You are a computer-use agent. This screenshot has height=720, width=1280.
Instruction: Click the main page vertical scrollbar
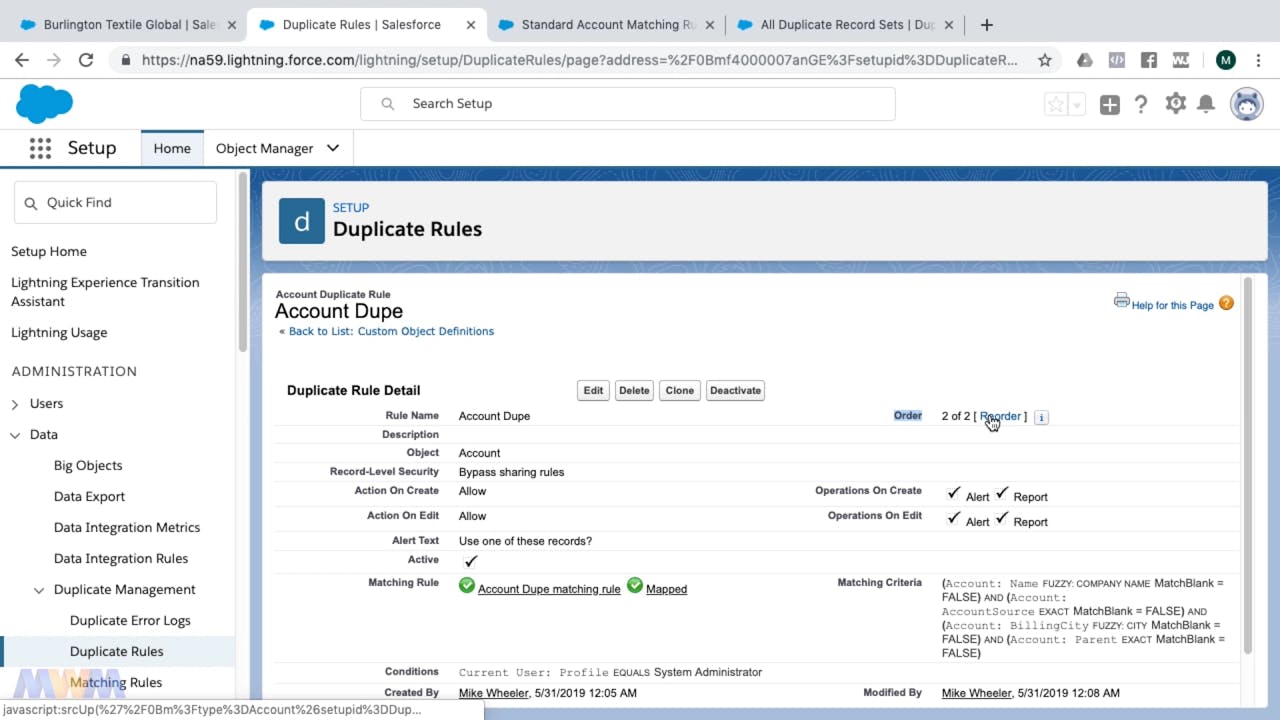click(x=1246, y=468)
